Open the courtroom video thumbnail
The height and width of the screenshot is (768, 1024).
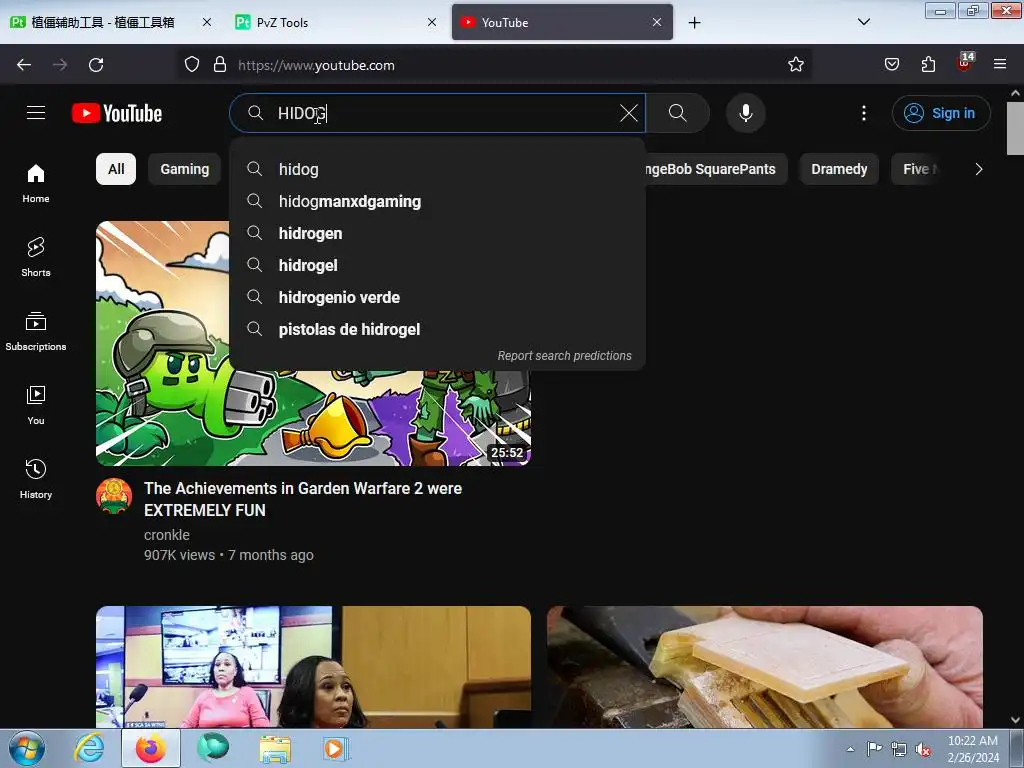tap(313, 667)
